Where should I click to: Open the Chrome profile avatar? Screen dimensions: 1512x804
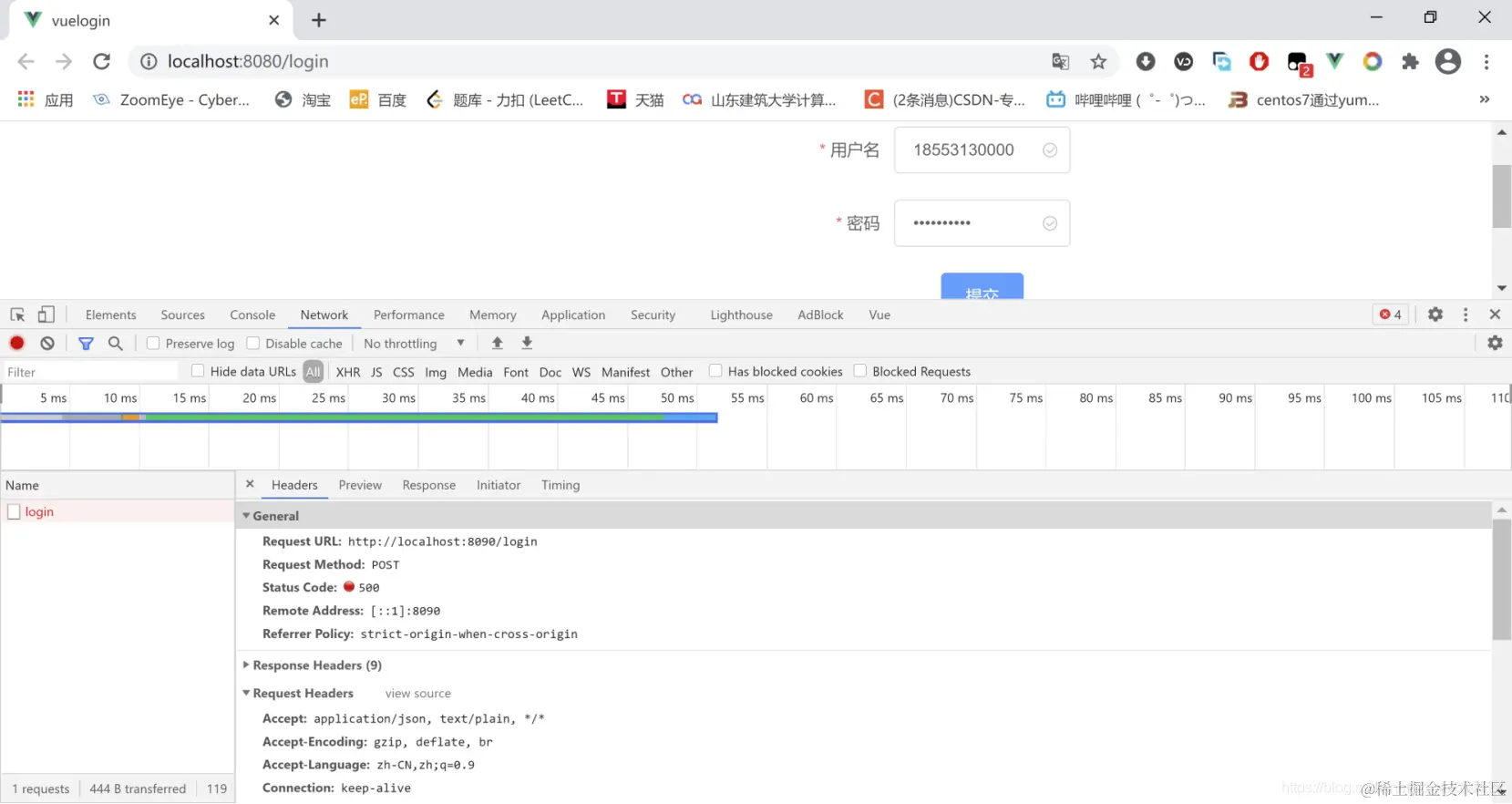point(1448,61)
